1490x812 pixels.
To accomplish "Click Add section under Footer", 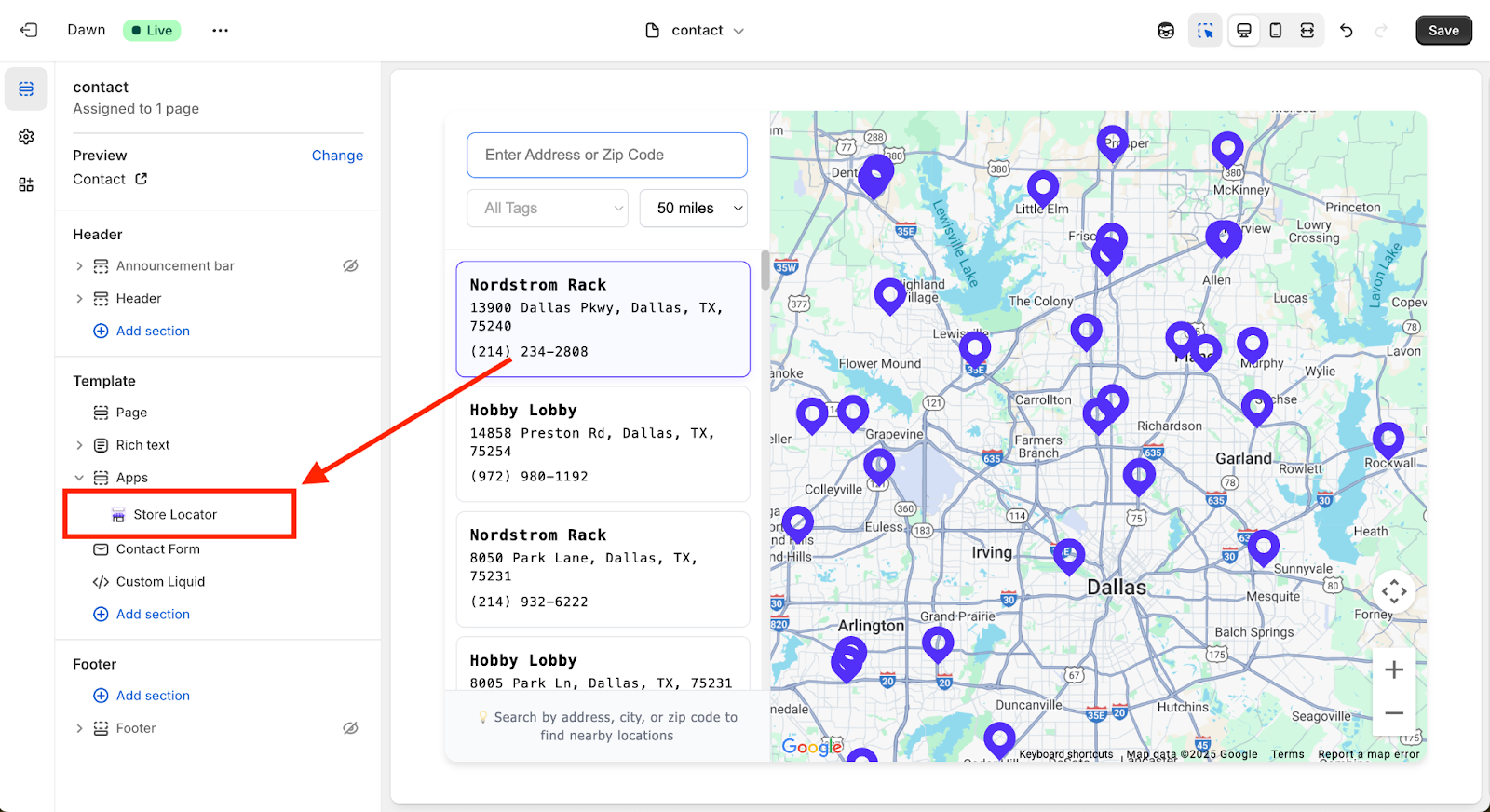I will click(142, 696).
